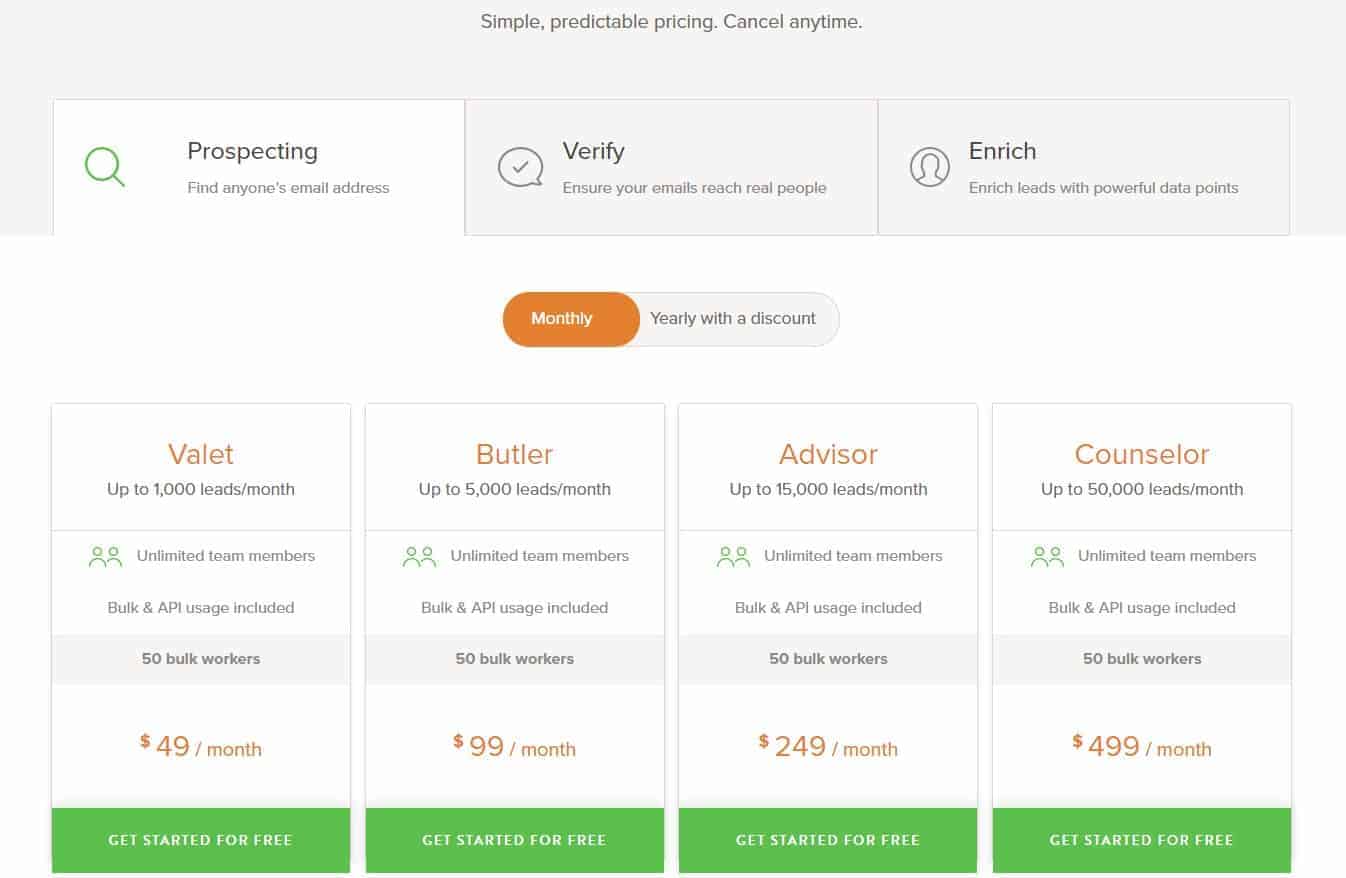Click the Counselor plan title
The width and height of the screenshot is (1346, 878).
click(1142, 454)
